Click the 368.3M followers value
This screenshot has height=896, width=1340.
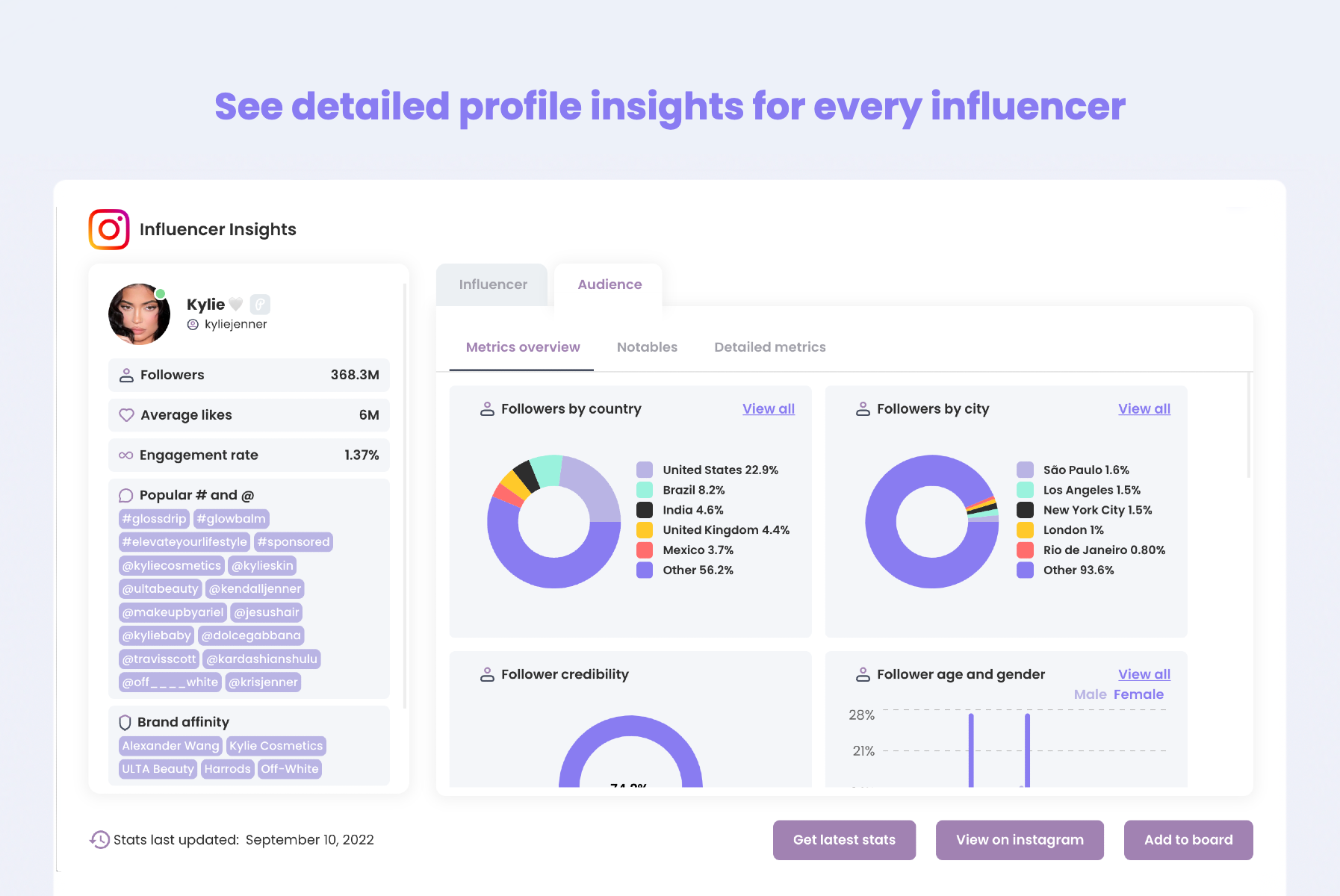(355, 375)
